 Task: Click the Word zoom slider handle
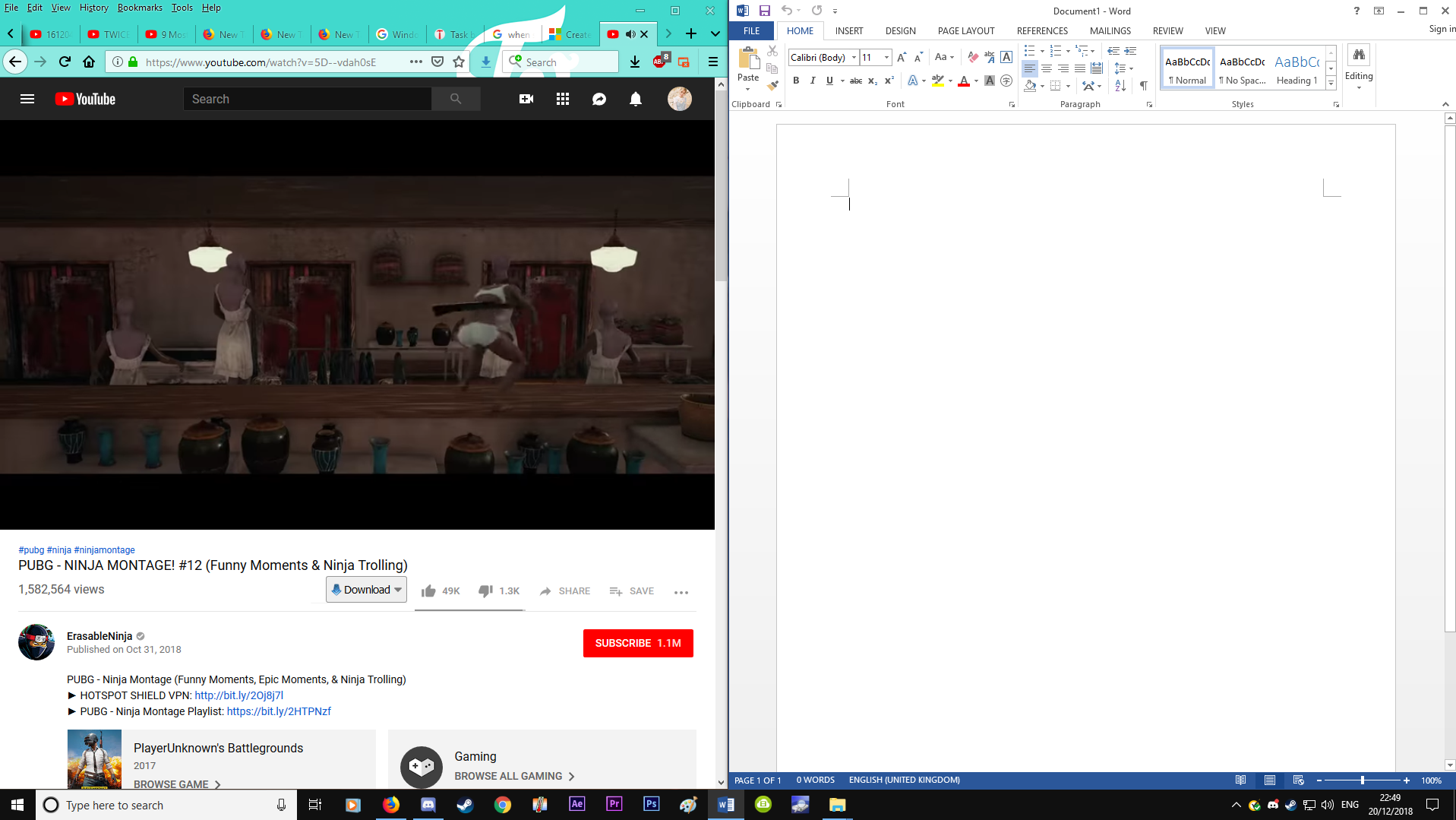pos(1363,780)
